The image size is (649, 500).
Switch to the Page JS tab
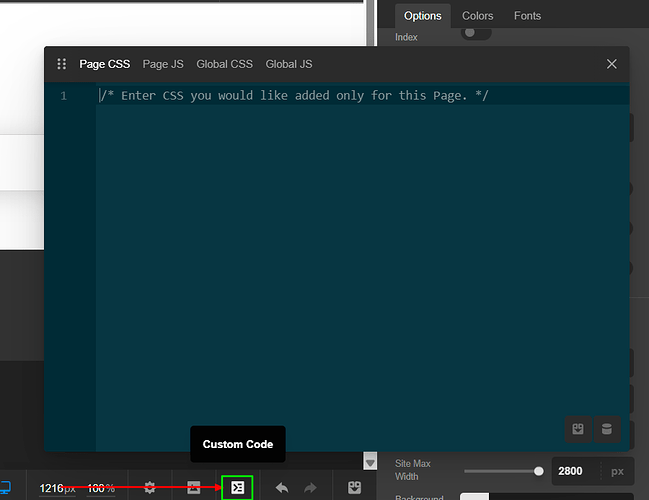163,64
